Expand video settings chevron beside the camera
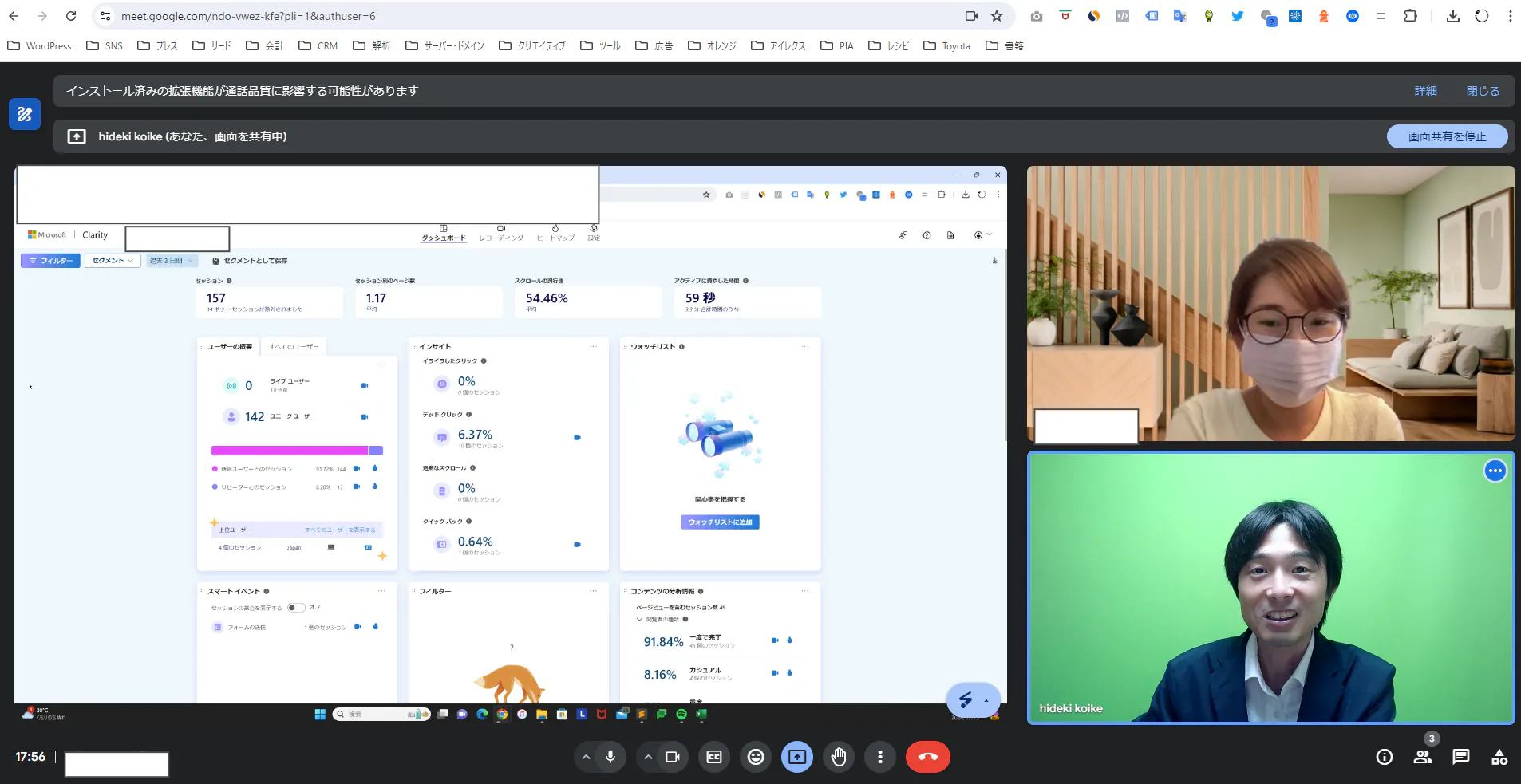1521x784 pixels. click(x=648, y=757)
